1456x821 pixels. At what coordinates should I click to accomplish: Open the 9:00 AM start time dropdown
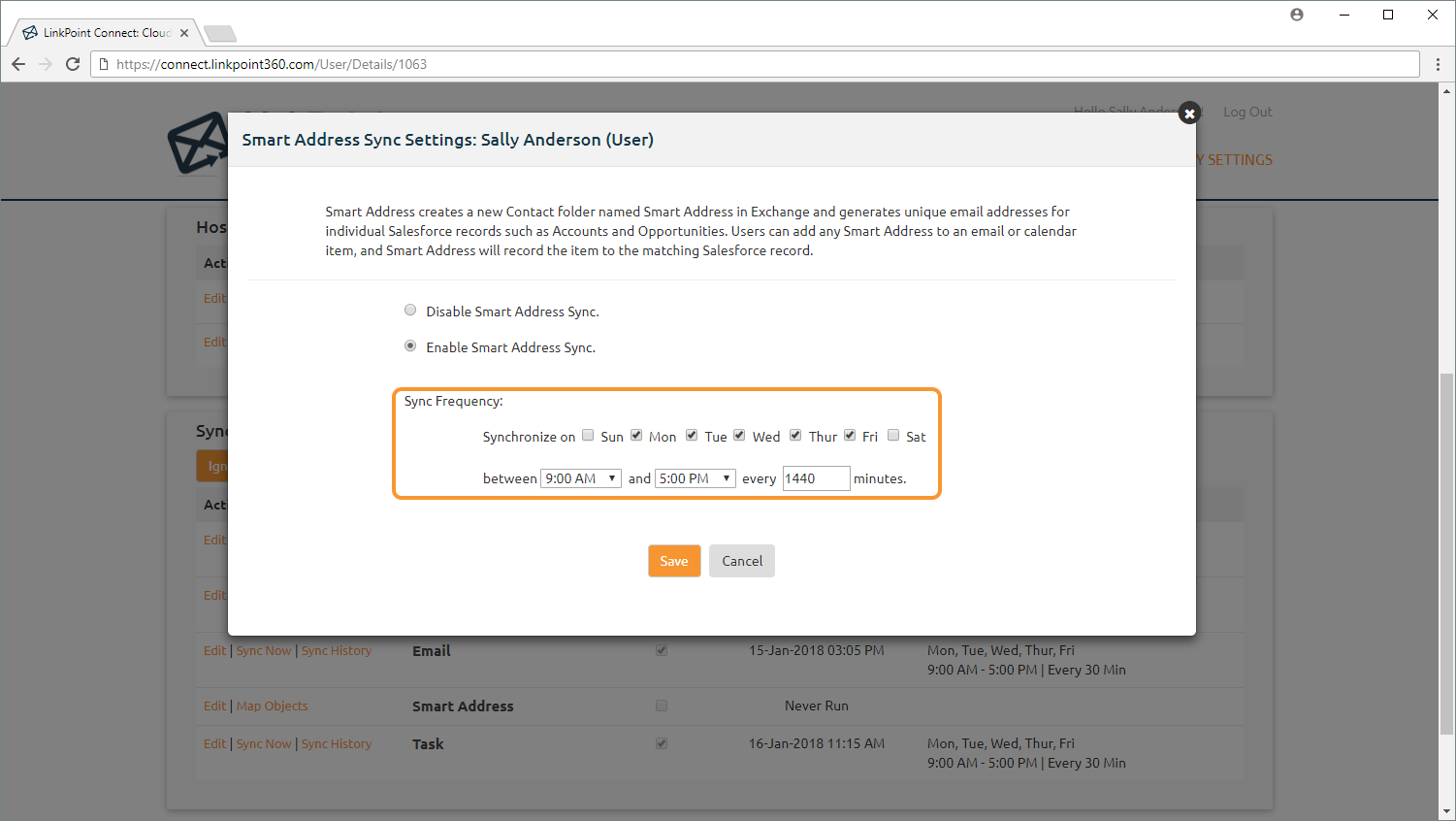[581, 478]
